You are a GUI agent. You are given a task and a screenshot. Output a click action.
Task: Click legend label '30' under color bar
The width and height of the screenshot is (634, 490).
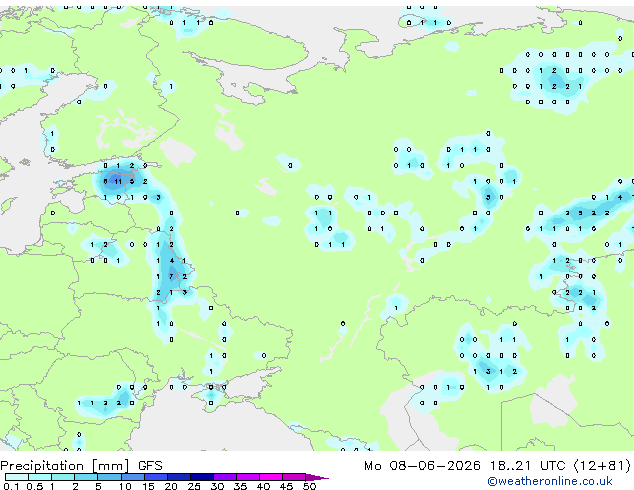point(217,486)
